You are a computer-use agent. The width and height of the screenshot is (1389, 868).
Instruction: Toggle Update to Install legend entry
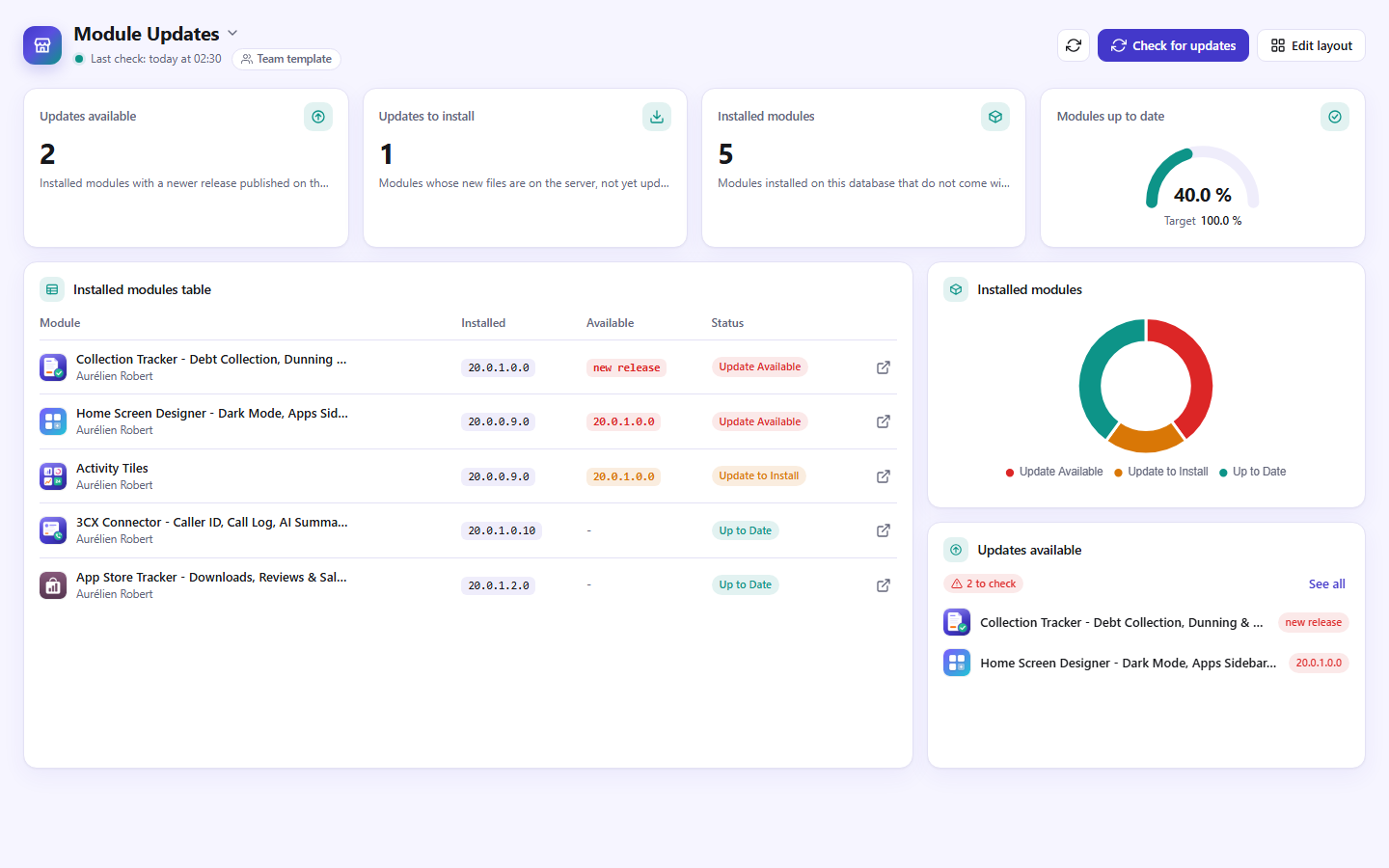click(x=1161, y=472)
